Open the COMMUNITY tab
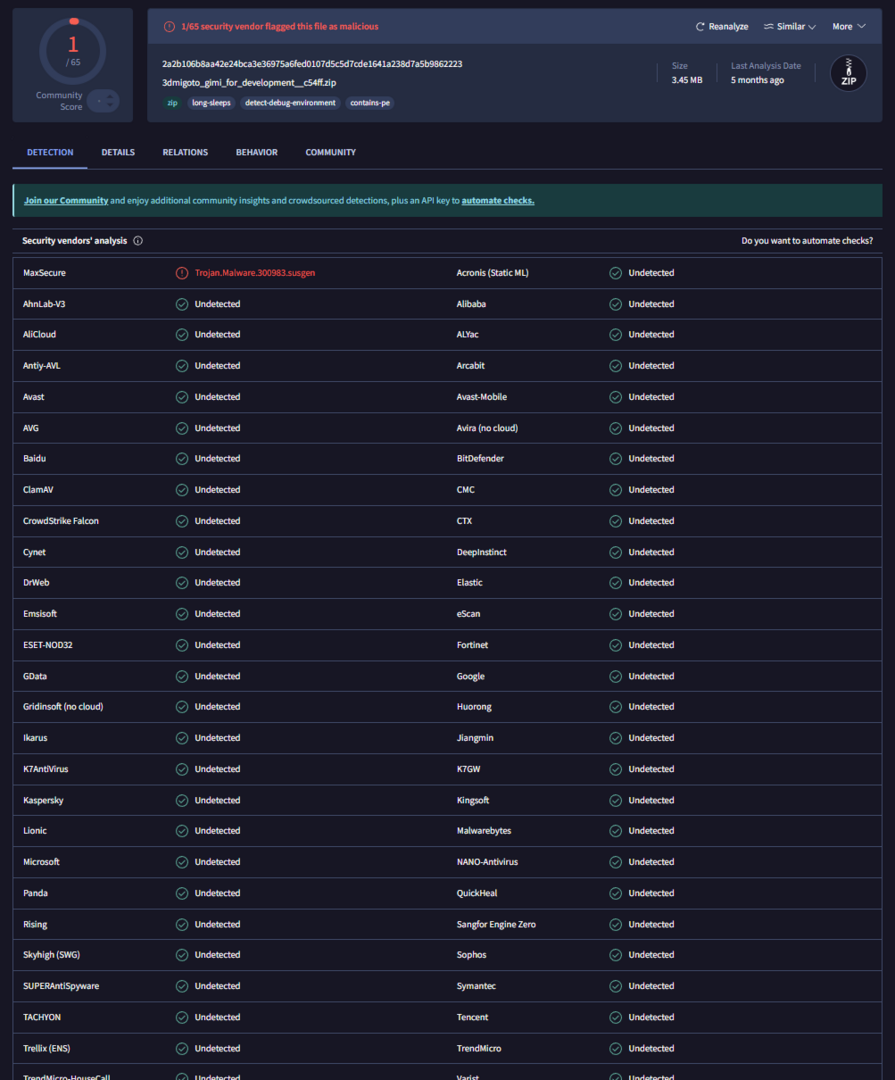The image size is (895, 1080). 331,152
